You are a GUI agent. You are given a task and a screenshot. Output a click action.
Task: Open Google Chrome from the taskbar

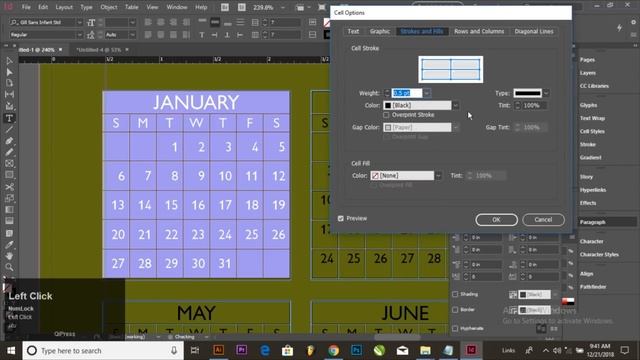click(x=333, y=350)
